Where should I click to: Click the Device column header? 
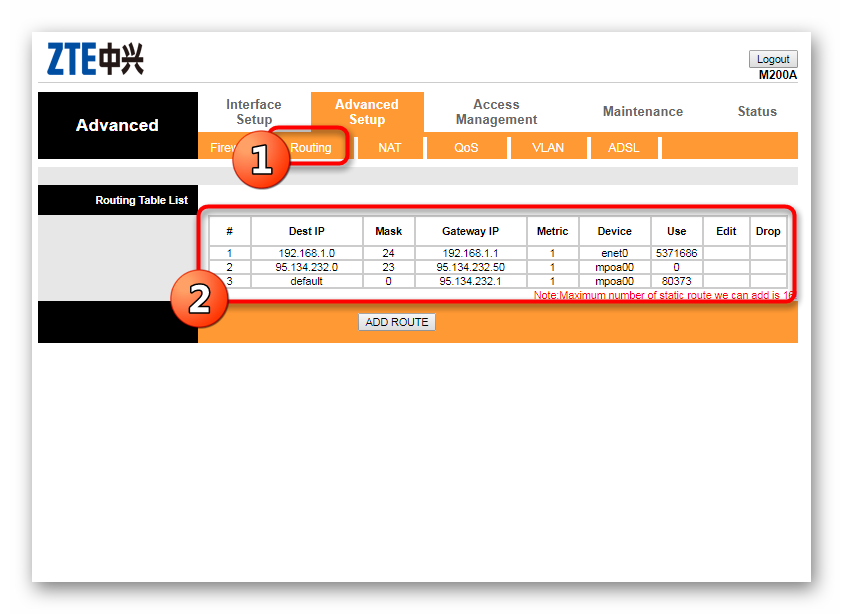(615, 231)
